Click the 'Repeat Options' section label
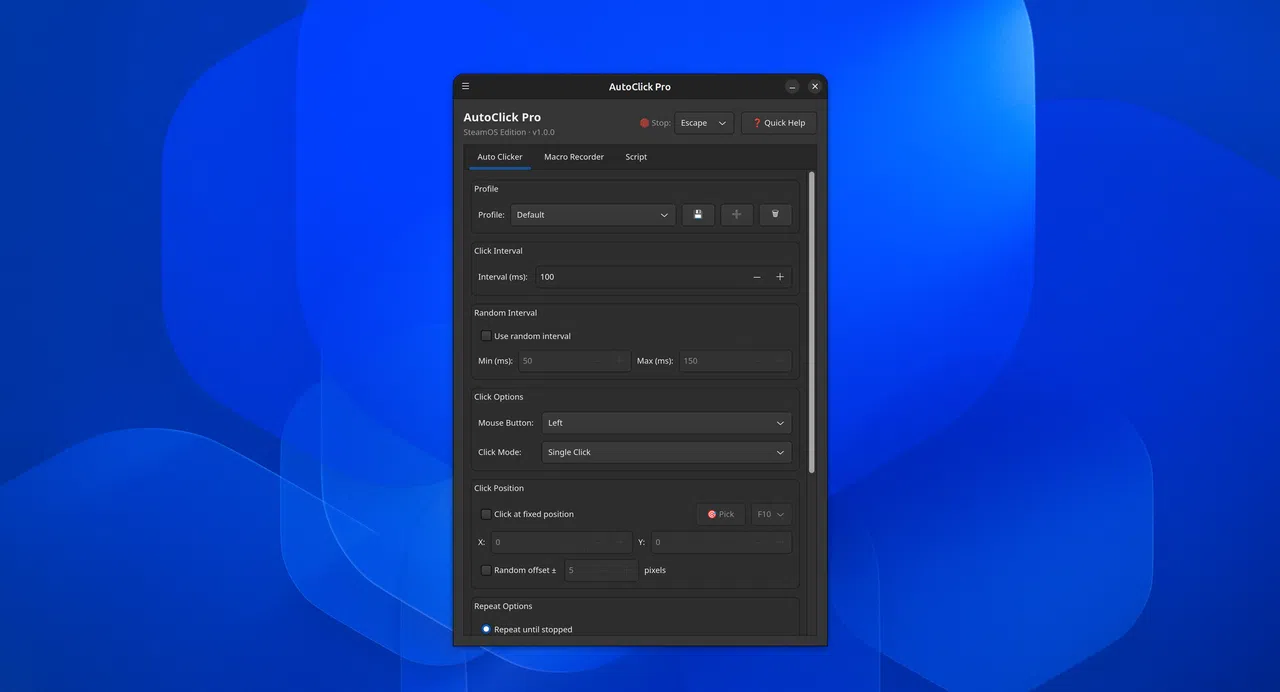Image resolution: width=1280 pixels, height=692 pixels. (503, 606)
